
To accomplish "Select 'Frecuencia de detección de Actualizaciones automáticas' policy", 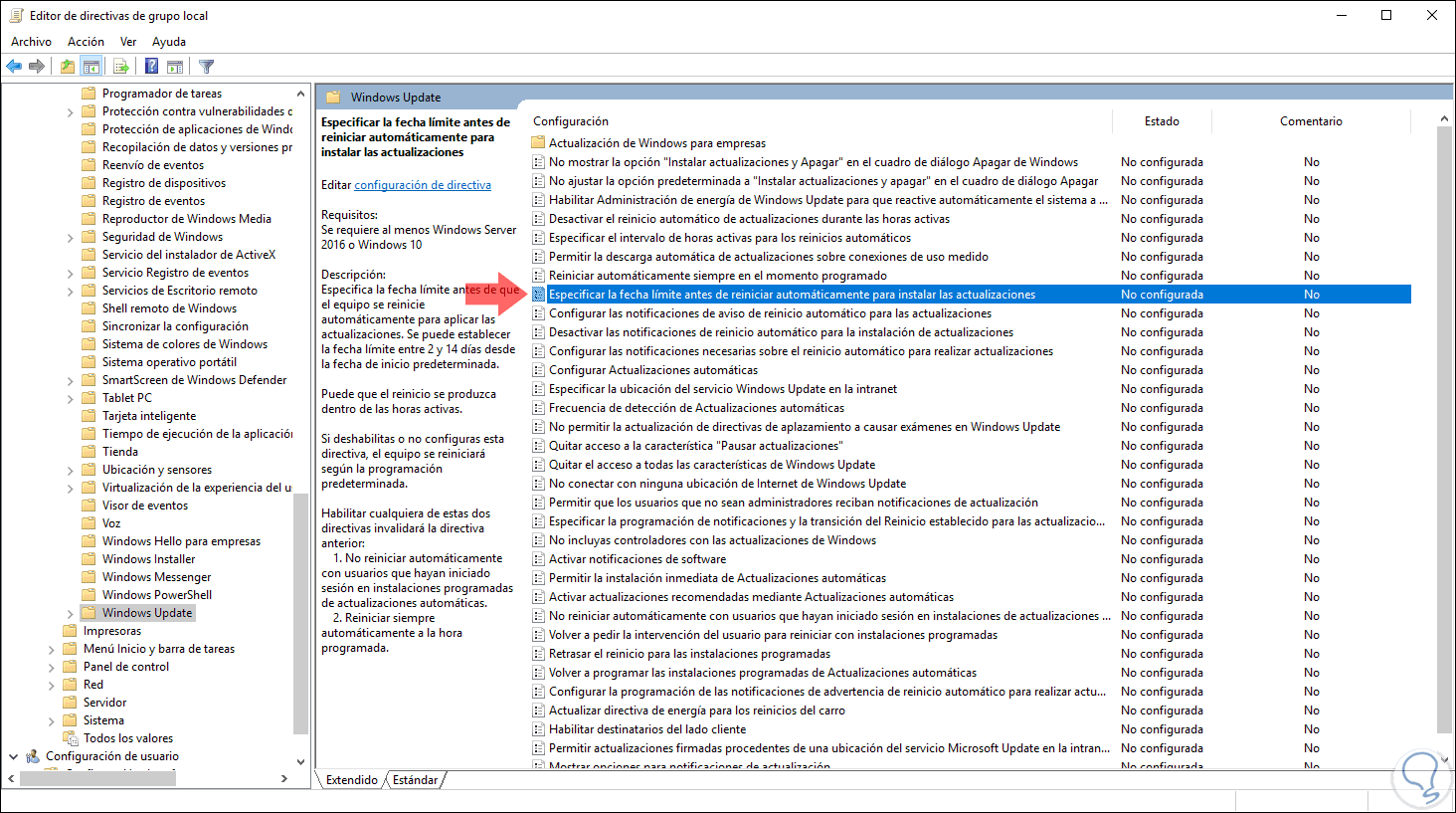I will pos(696,408).
